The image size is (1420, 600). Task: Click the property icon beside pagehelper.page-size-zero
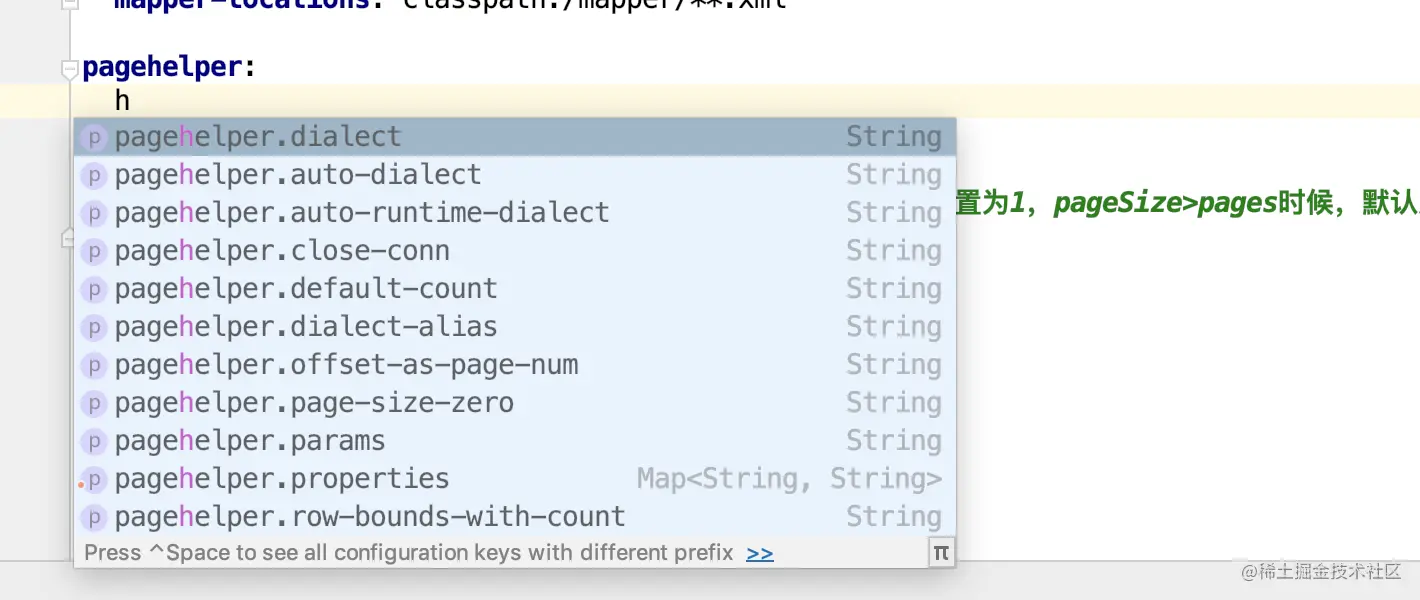pyautogui.click(x=93, y=403)
